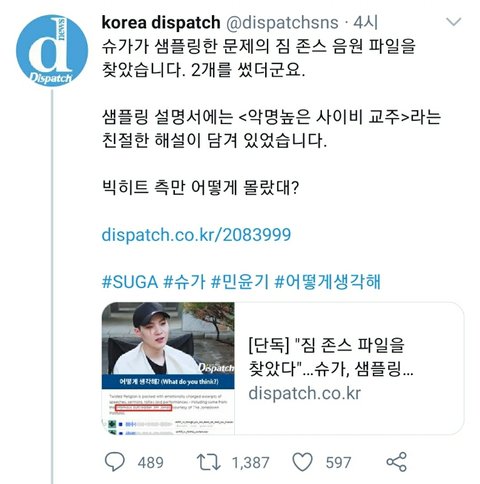
Task: View the 489 replies count
Action: tap(151, 463)
